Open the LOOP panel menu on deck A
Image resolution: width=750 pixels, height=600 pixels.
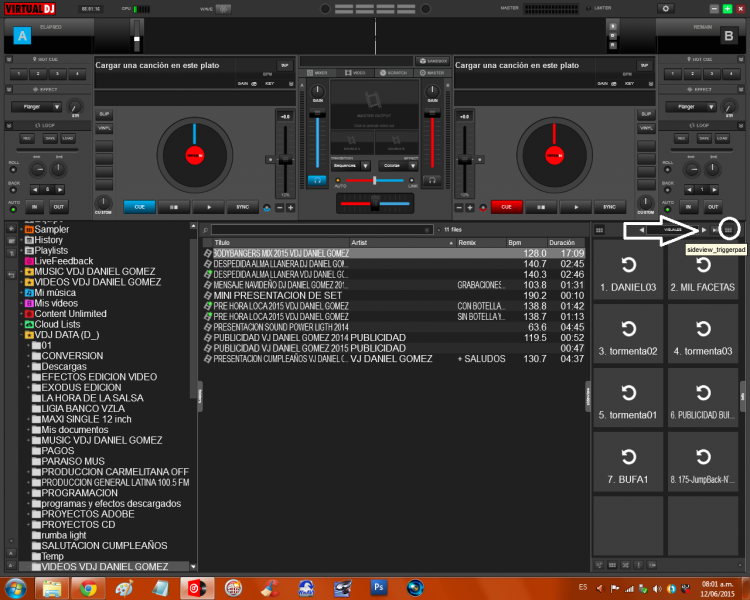tap(9, 125)
